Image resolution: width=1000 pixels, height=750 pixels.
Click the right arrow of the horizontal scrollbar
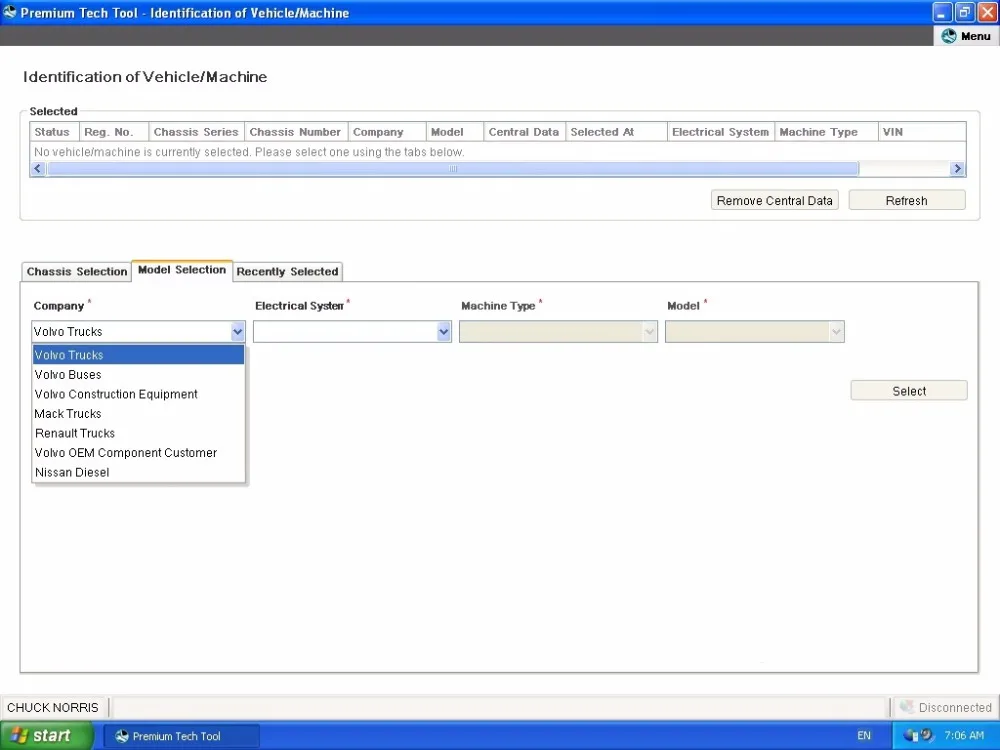tap(957, 168)
